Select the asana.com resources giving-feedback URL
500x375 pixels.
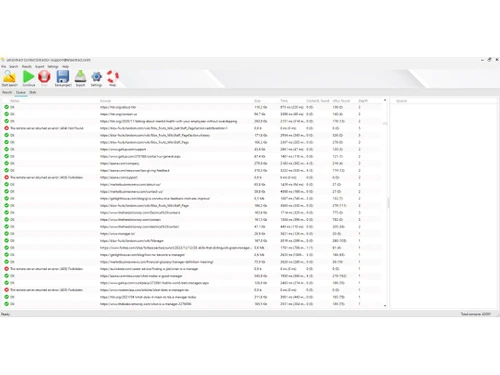coord(135,170)
